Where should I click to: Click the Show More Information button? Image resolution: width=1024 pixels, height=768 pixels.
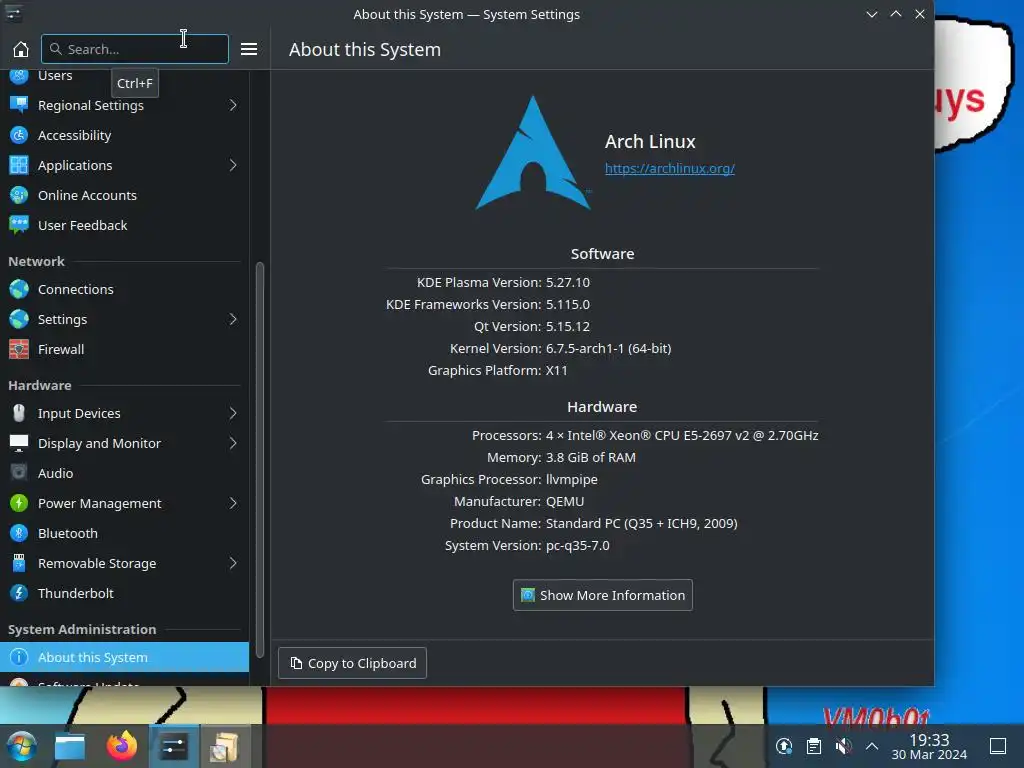(603, 595)
